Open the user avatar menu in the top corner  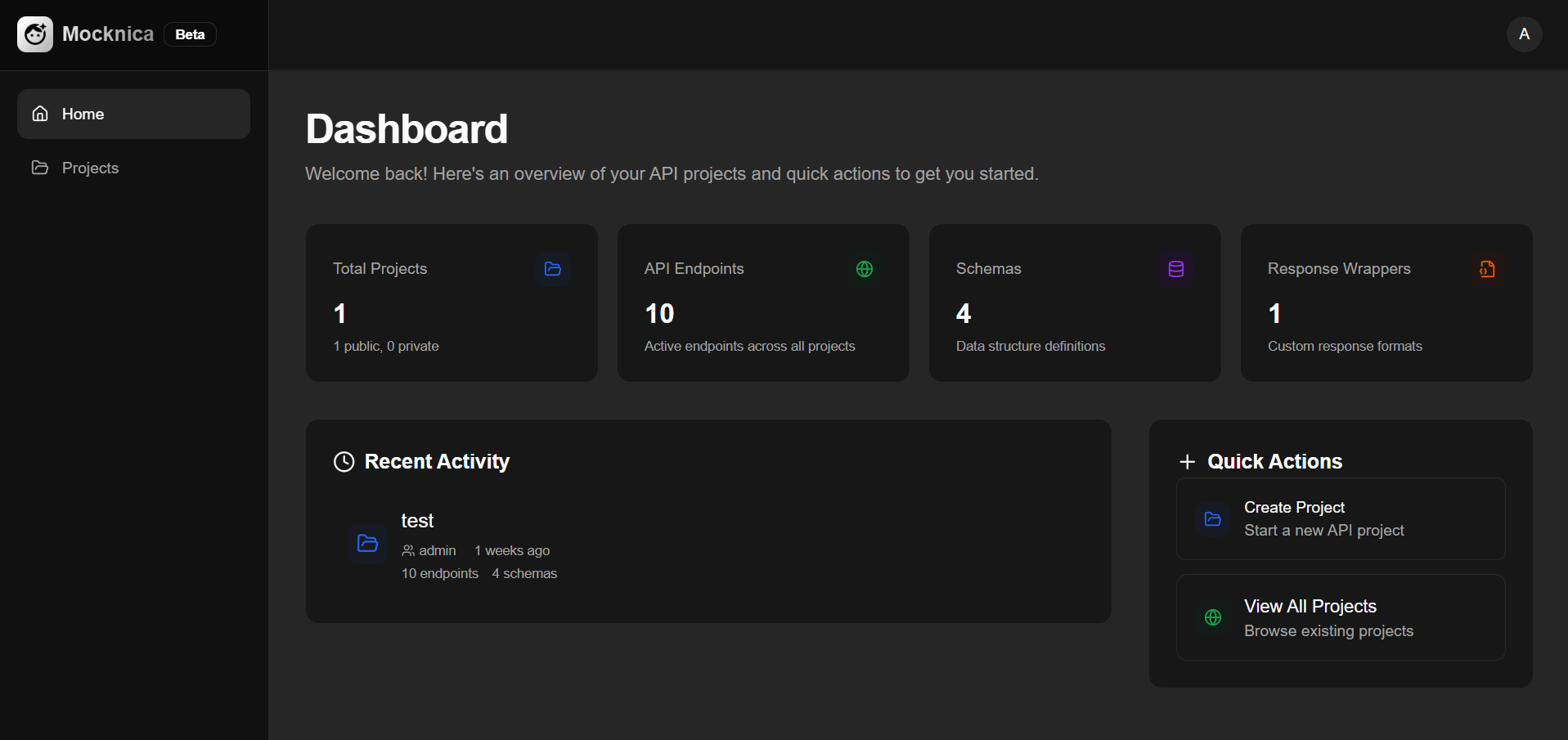(x=1524, y=34)
